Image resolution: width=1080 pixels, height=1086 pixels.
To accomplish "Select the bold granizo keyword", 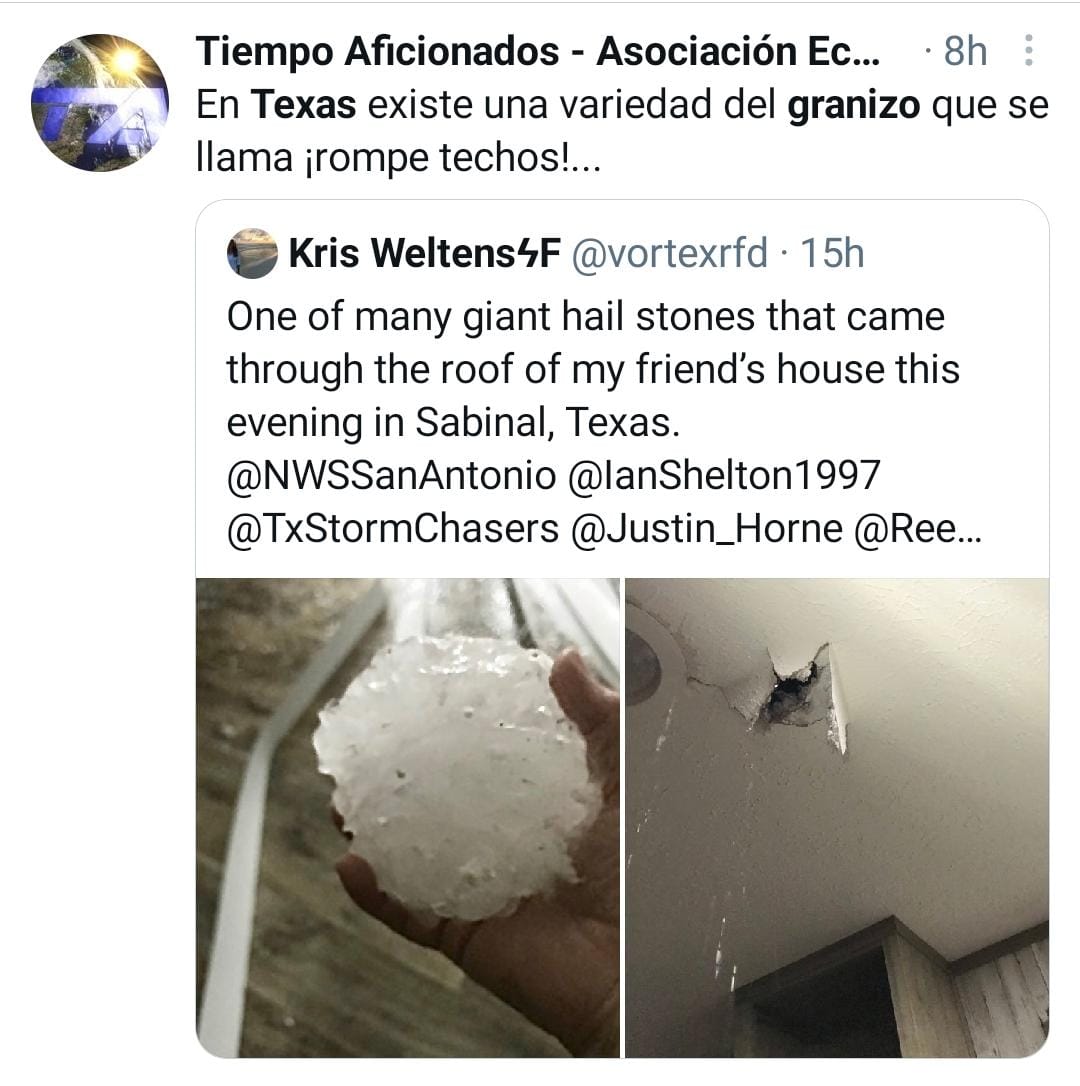I will (x=853, y=107).
